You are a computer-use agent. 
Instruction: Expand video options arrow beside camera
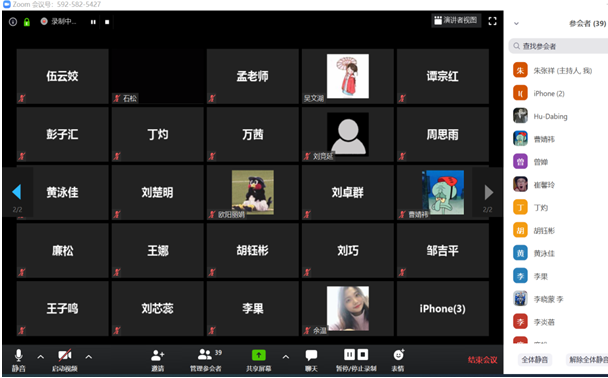(89, 357)
